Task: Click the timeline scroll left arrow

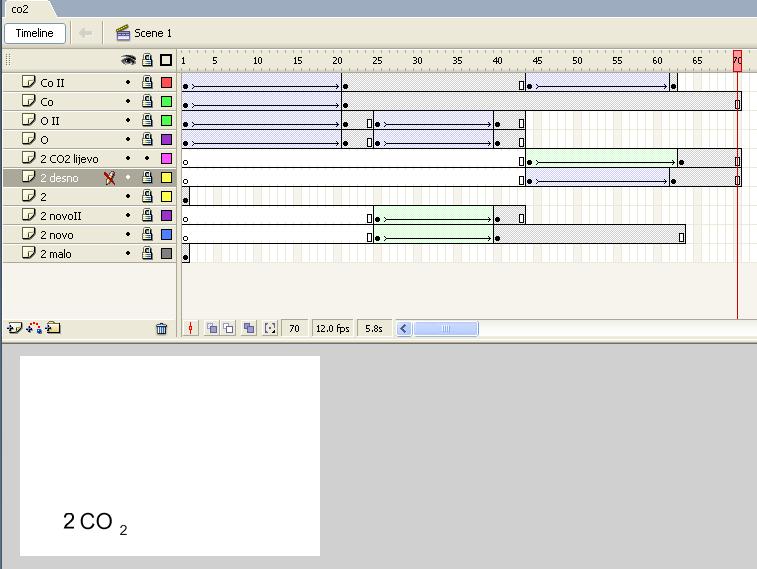Action: pos(404,328)
